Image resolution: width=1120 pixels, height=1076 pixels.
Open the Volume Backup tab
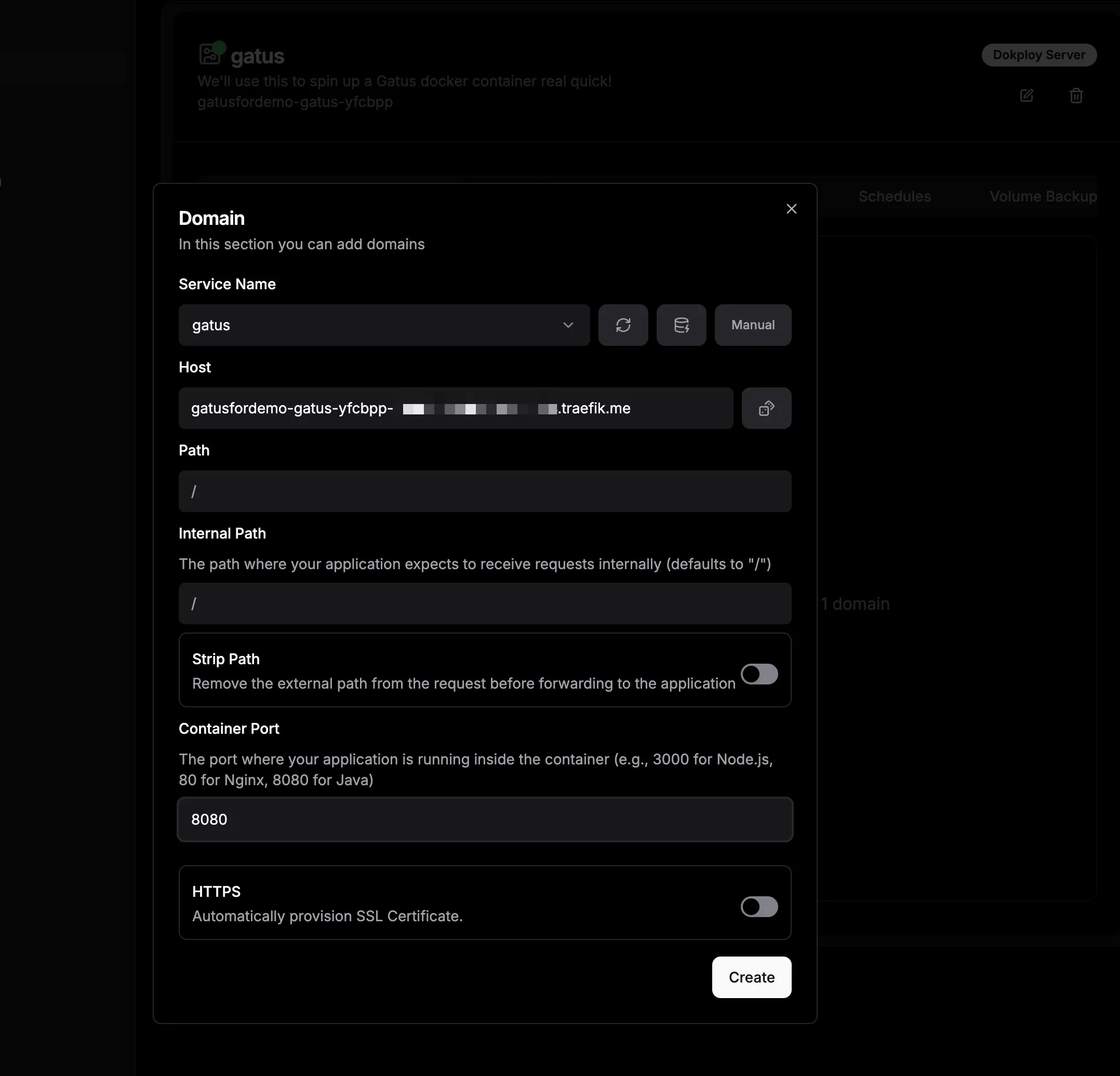[x=1042, y=196]
